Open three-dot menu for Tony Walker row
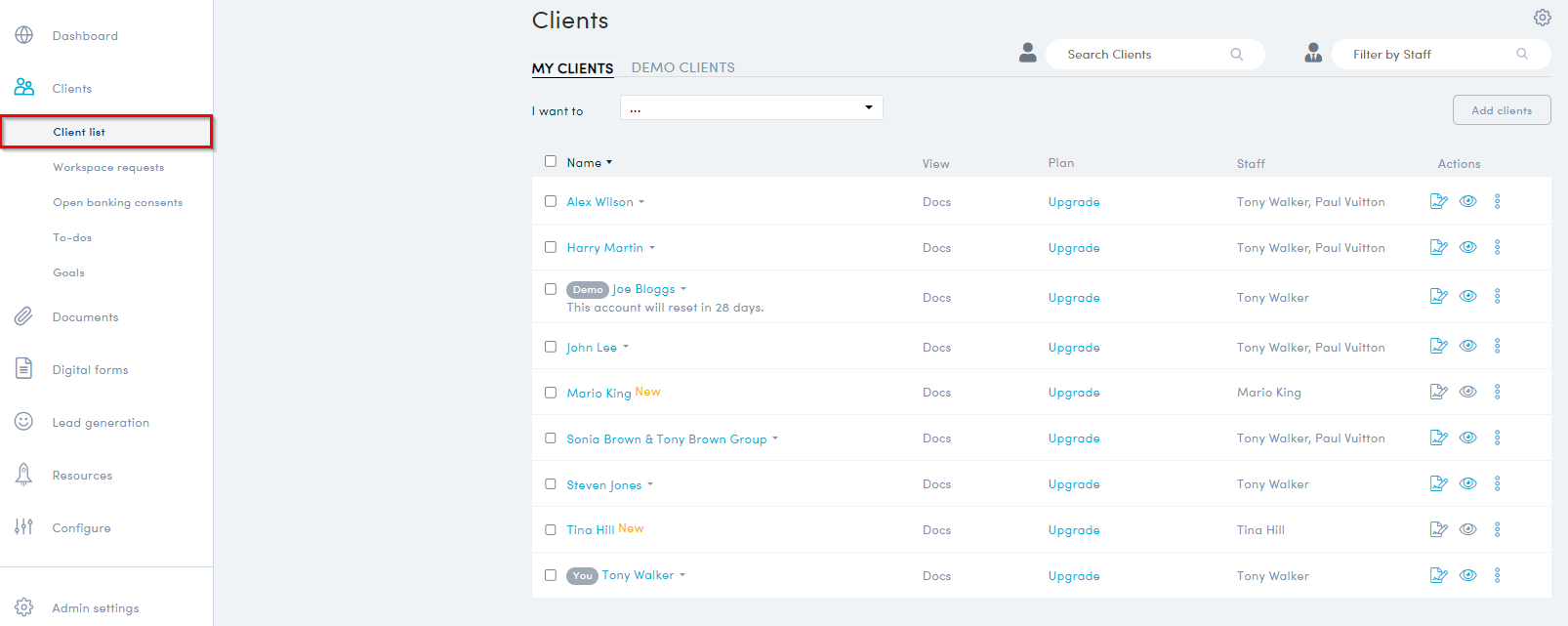This screenshot has height=626, width=1568. (1497, 575)
